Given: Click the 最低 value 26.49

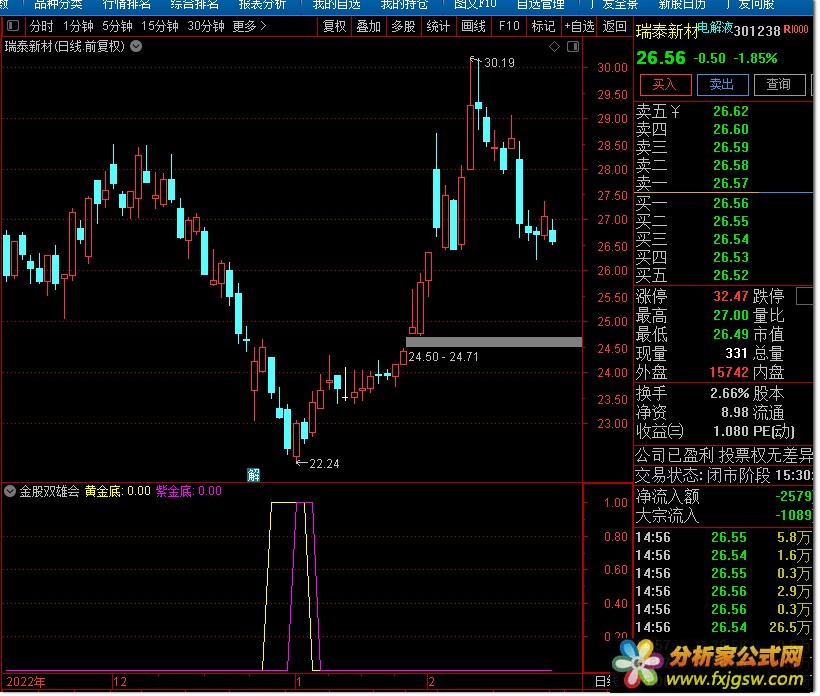Looking at the screenshot, I should 733,335.
